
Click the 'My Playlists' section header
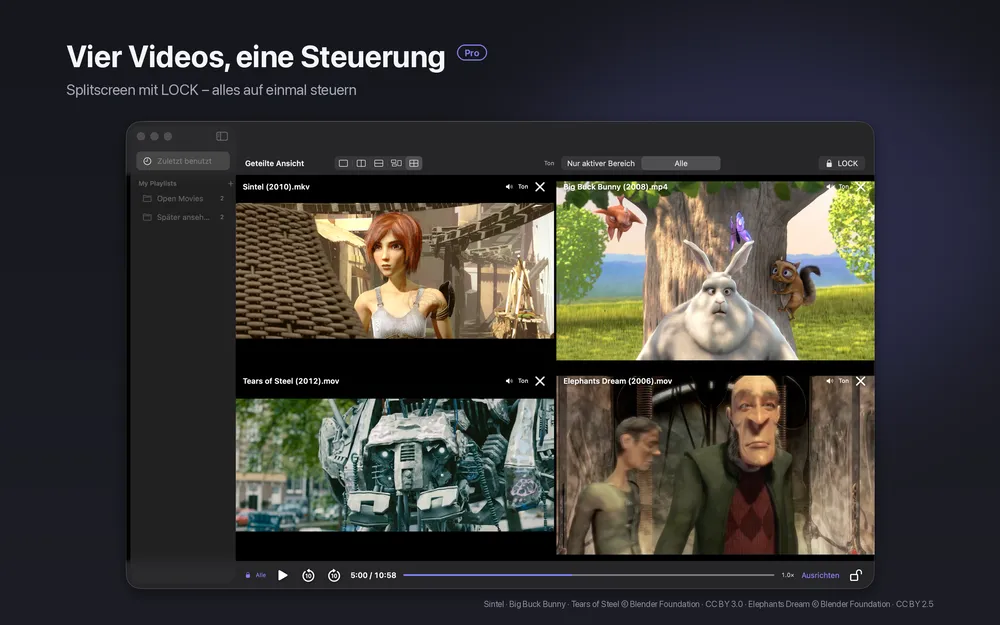(x=158, y=184)
